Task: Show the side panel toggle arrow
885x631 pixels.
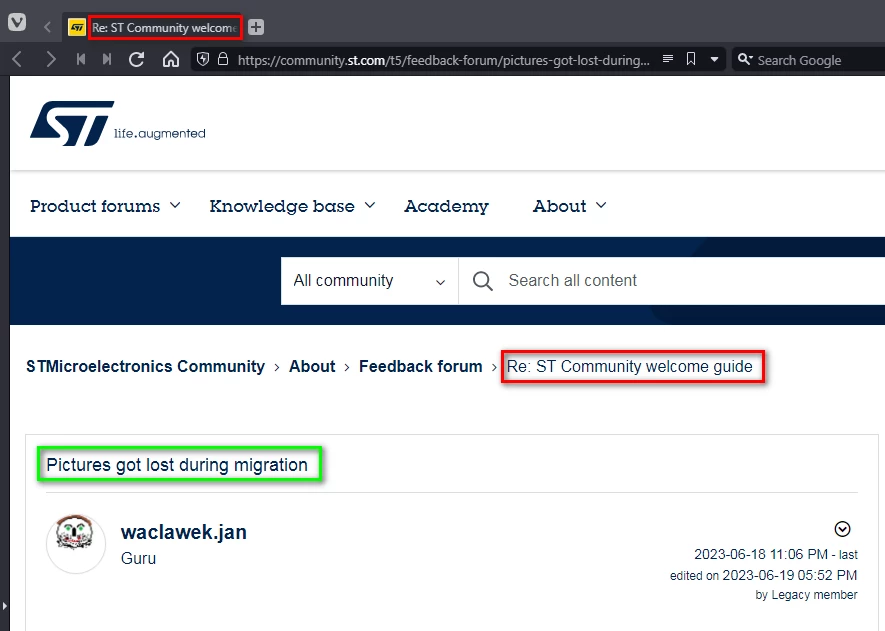Action: point(5,606)
